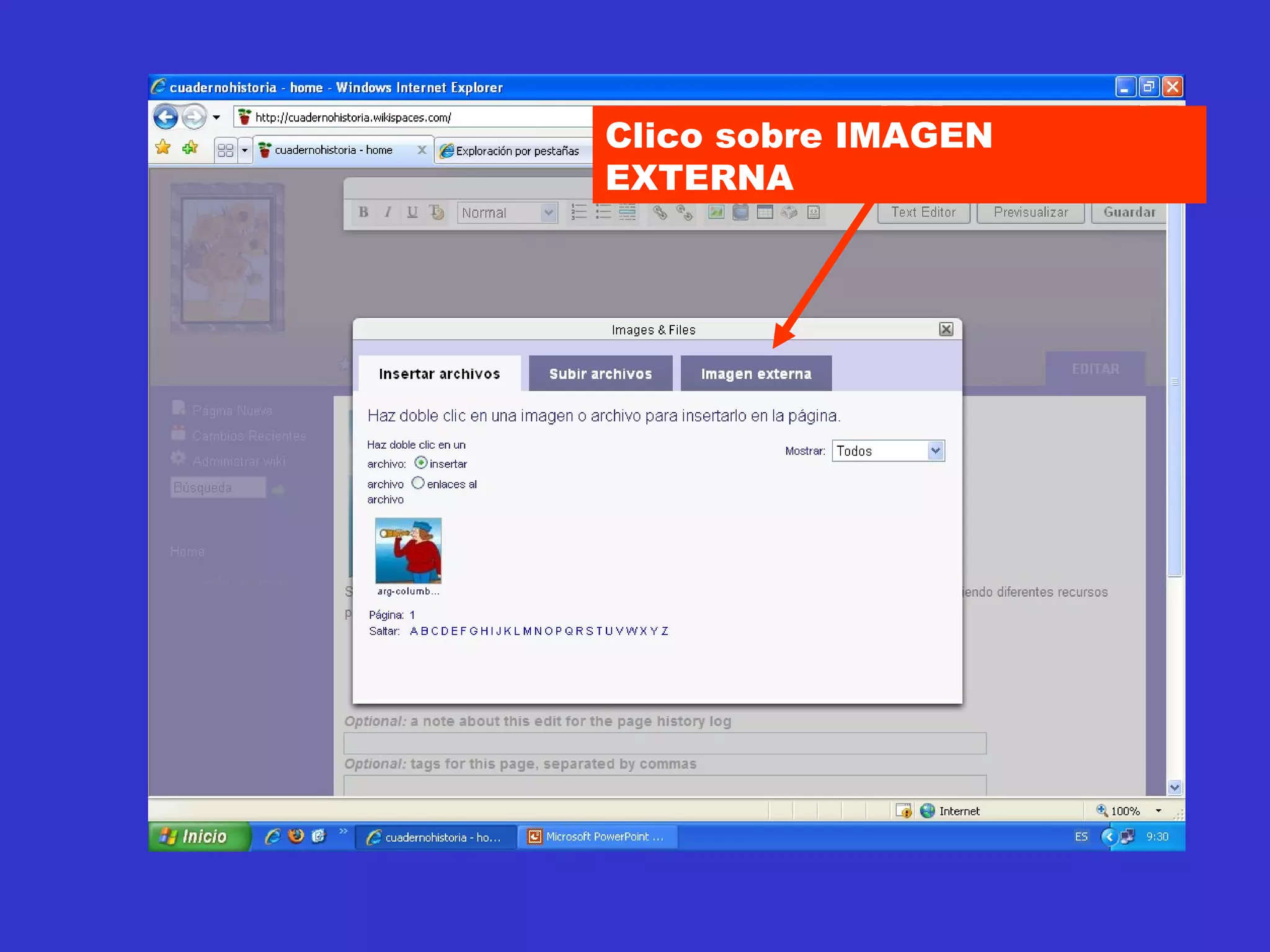Click the popup blocker status bar icon
Viewport: 1270px width, 952px height.
click(904, 811)
